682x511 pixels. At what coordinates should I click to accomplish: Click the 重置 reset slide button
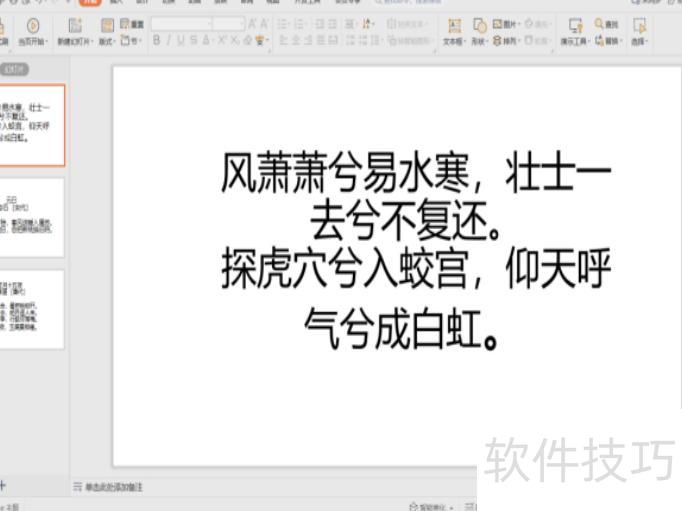(132, 24)
